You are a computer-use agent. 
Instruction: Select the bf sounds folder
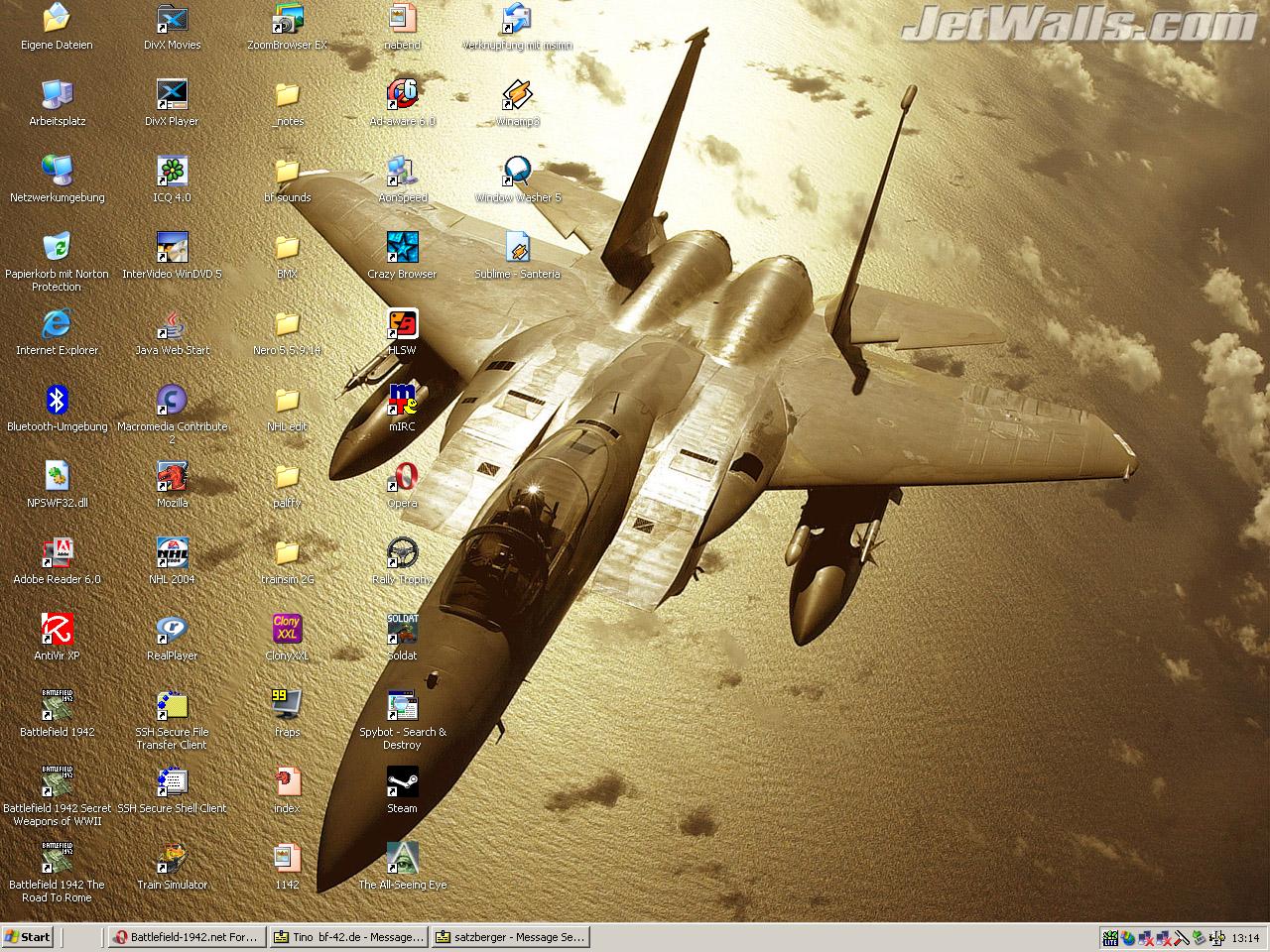287,172
